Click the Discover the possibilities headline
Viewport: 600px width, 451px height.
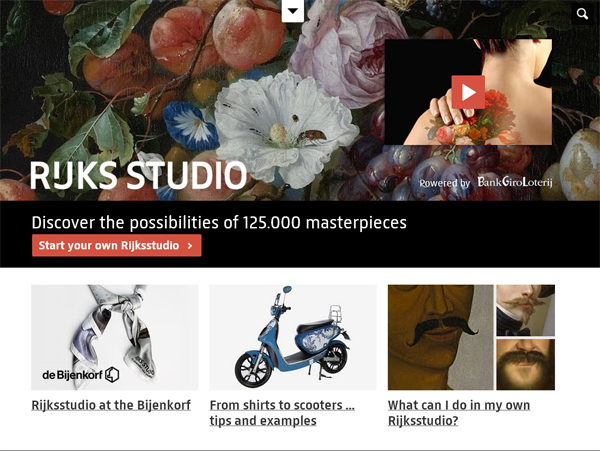(x=219, y=222)
